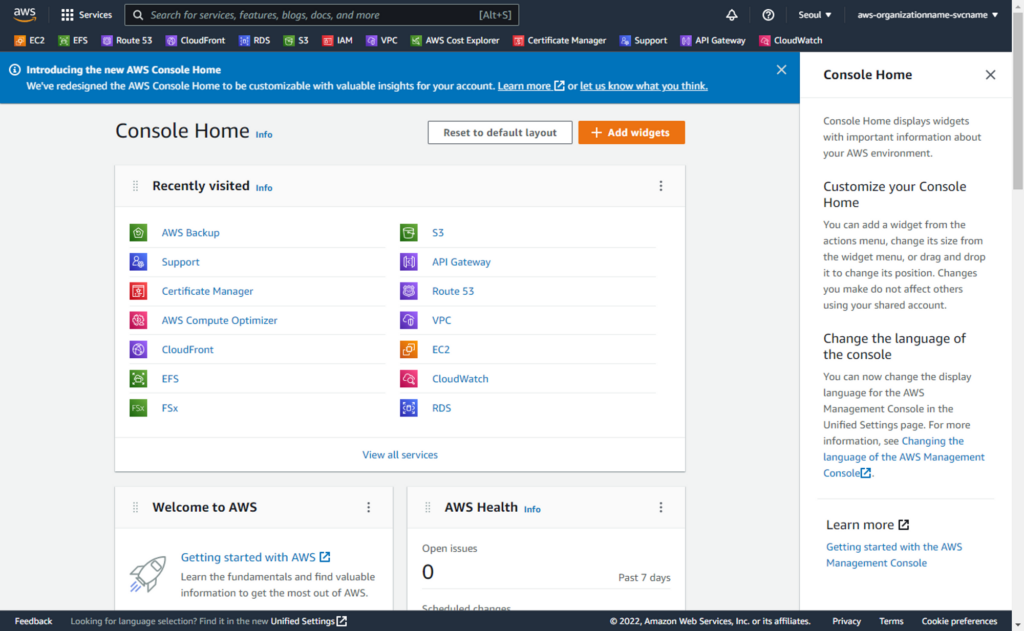Open Getting started with AWS Management Console link
The image size is (1024, 631).
coord(894,555)
